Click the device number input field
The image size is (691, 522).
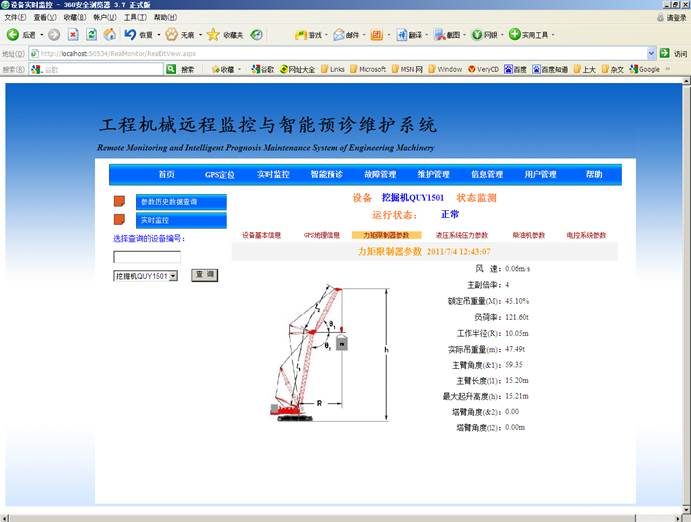147,256
